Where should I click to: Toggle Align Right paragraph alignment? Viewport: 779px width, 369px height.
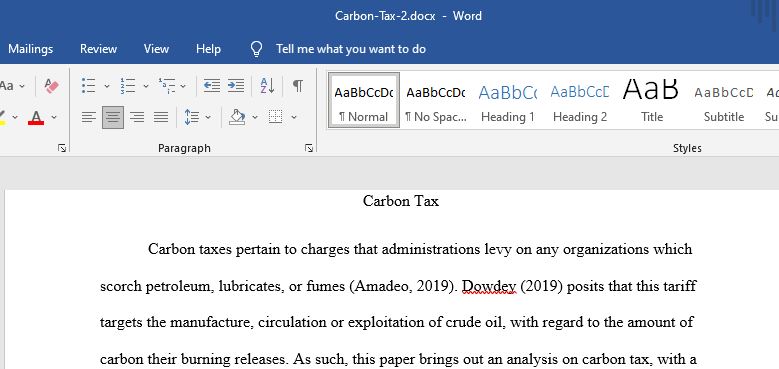137,117
